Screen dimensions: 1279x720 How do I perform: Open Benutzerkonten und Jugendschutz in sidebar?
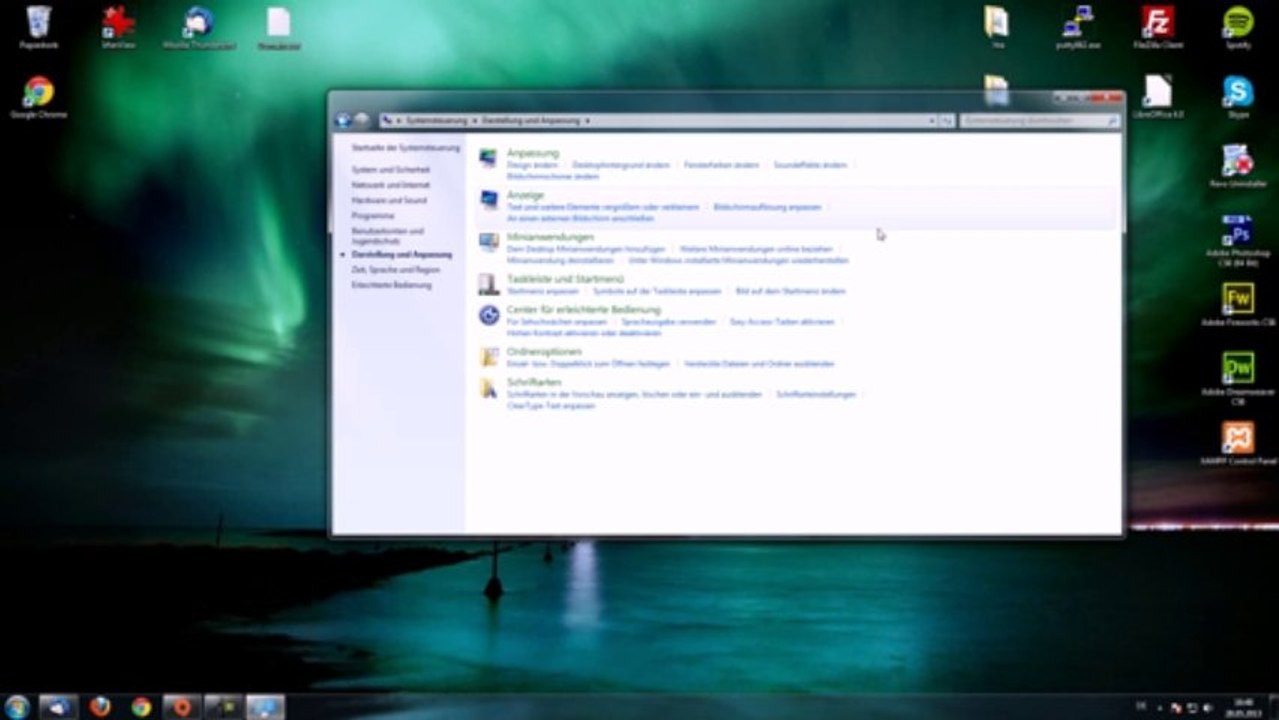(x=387, y=236)
